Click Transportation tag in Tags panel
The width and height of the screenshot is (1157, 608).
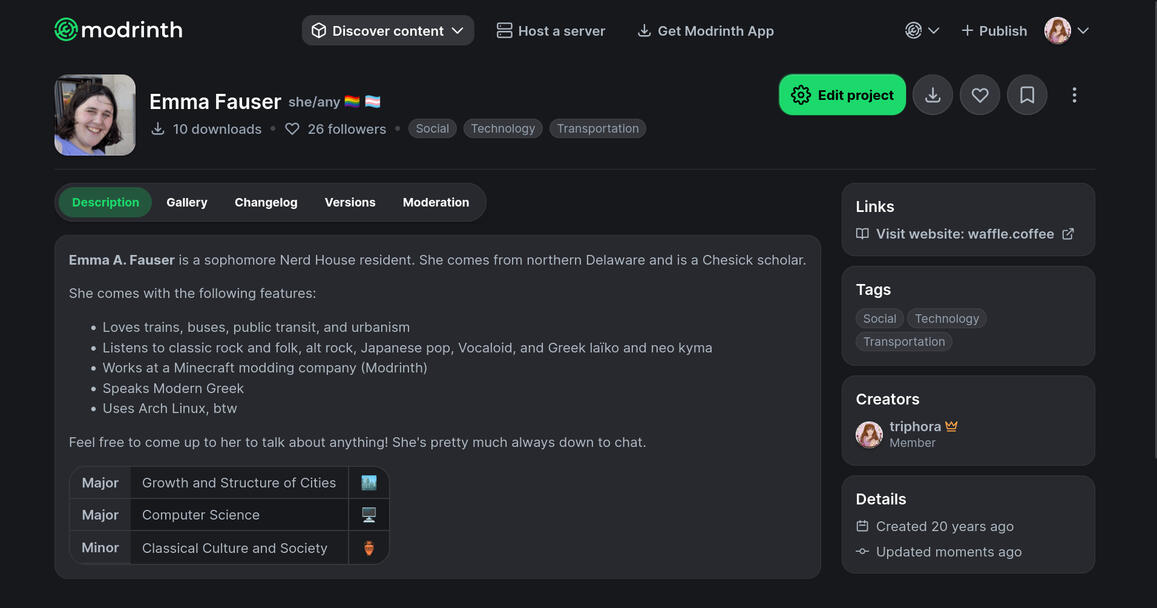(904, 342)
